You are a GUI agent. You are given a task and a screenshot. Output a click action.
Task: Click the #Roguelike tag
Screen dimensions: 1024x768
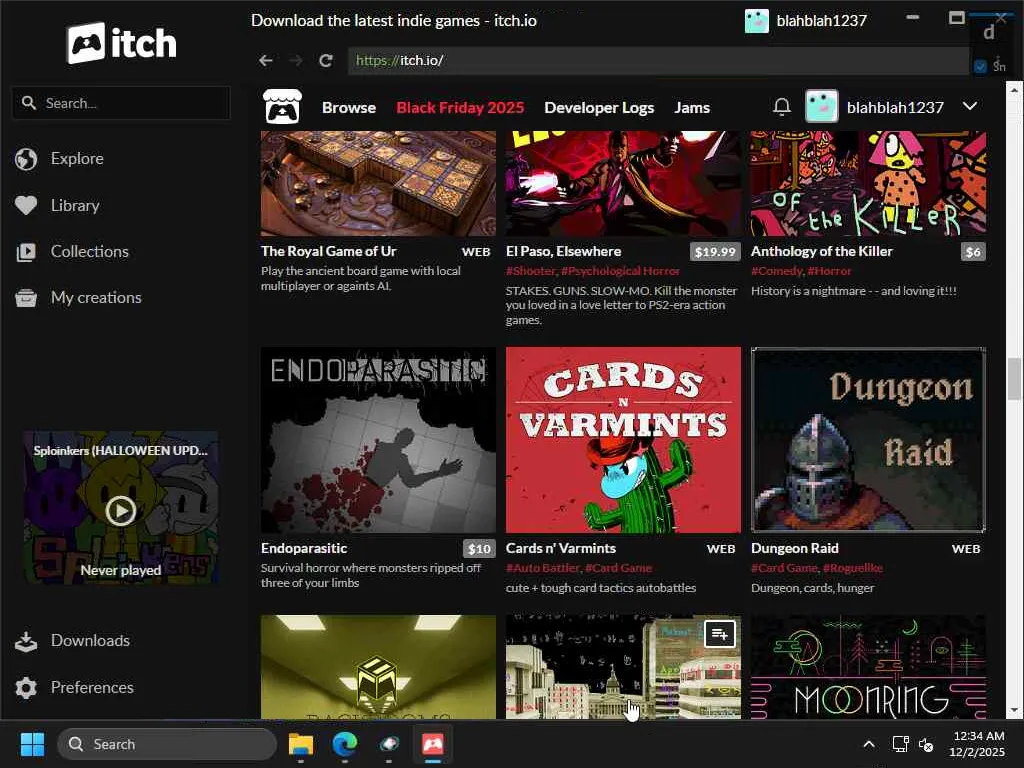click(853, 568)
